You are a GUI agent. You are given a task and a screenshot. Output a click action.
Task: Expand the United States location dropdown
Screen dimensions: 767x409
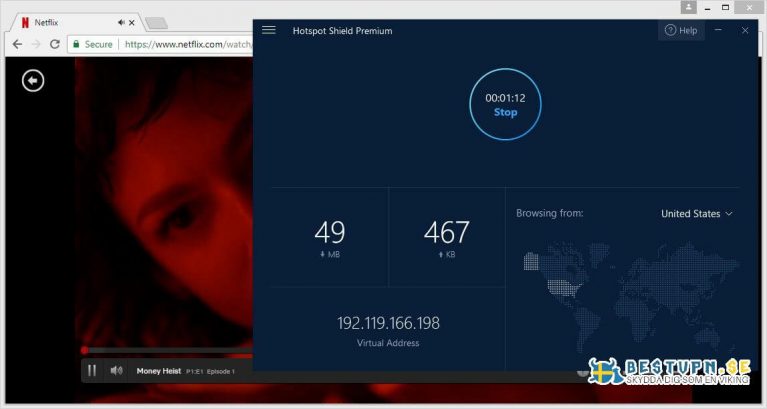697,214
